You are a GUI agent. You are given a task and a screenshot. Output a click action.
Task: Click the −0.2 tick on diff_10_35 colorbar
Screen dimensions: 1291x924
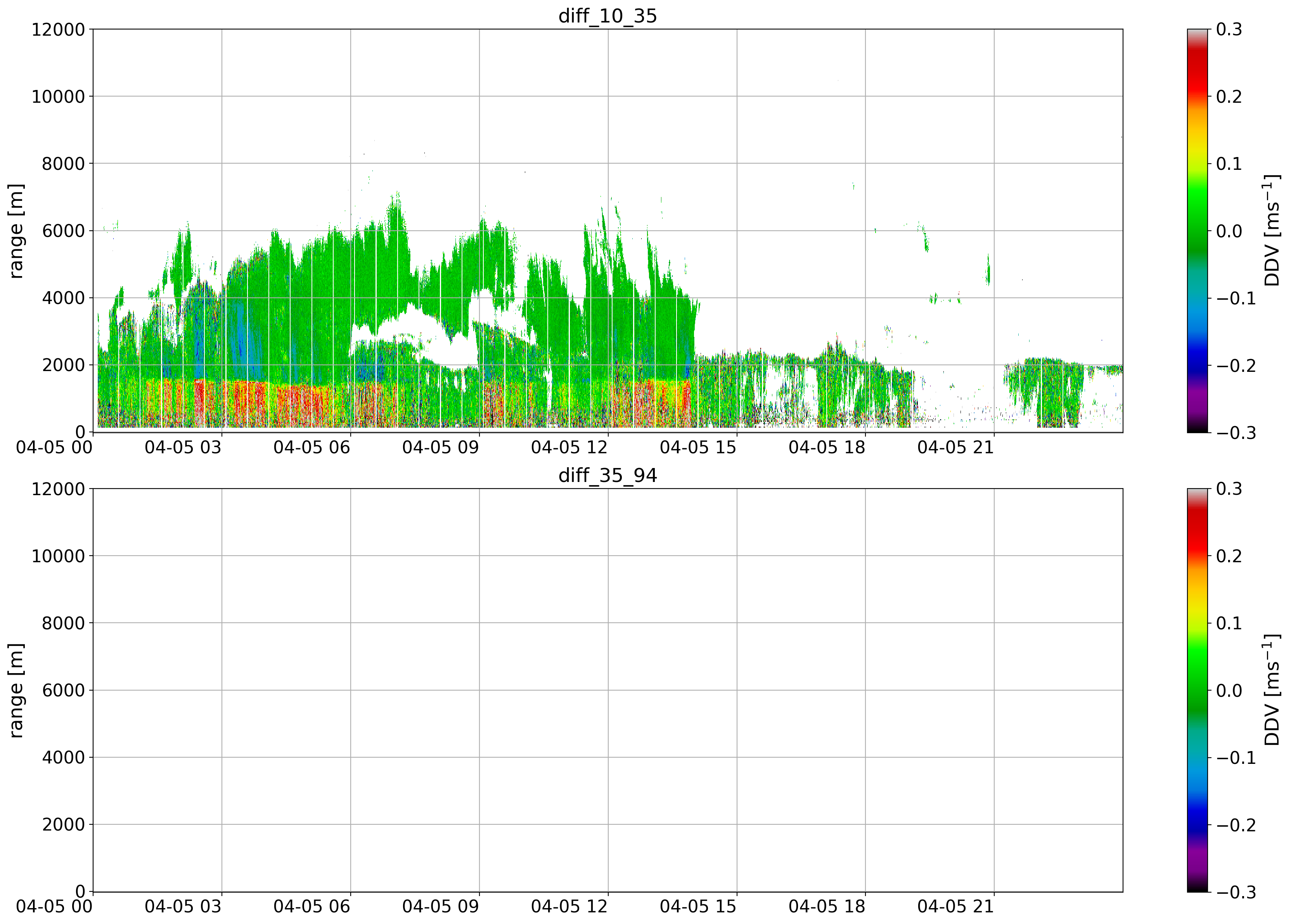pyautogui.click(x=1236, y=366)
